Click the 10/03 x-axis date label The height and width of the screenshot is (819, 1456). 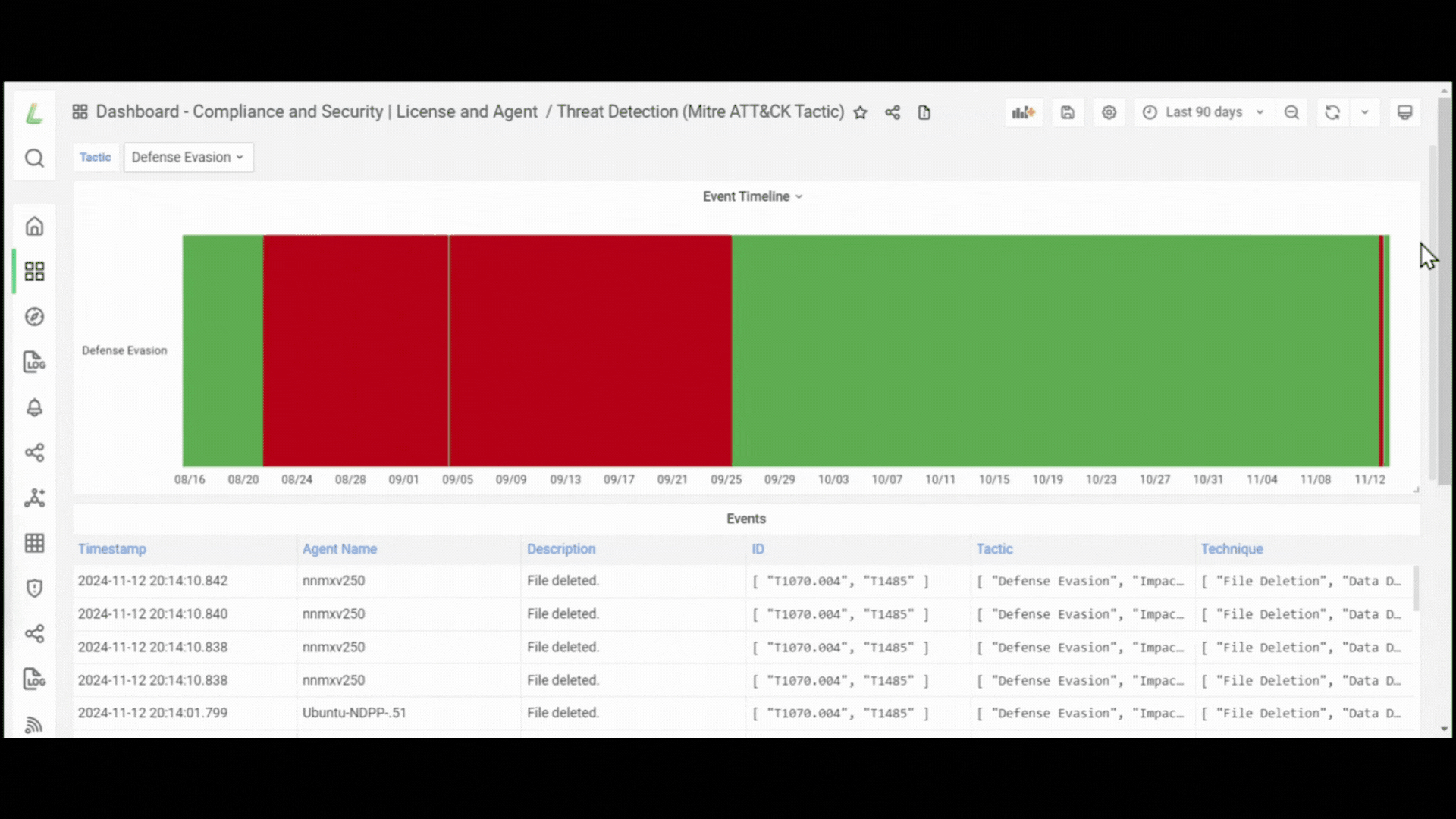(833, 480)
